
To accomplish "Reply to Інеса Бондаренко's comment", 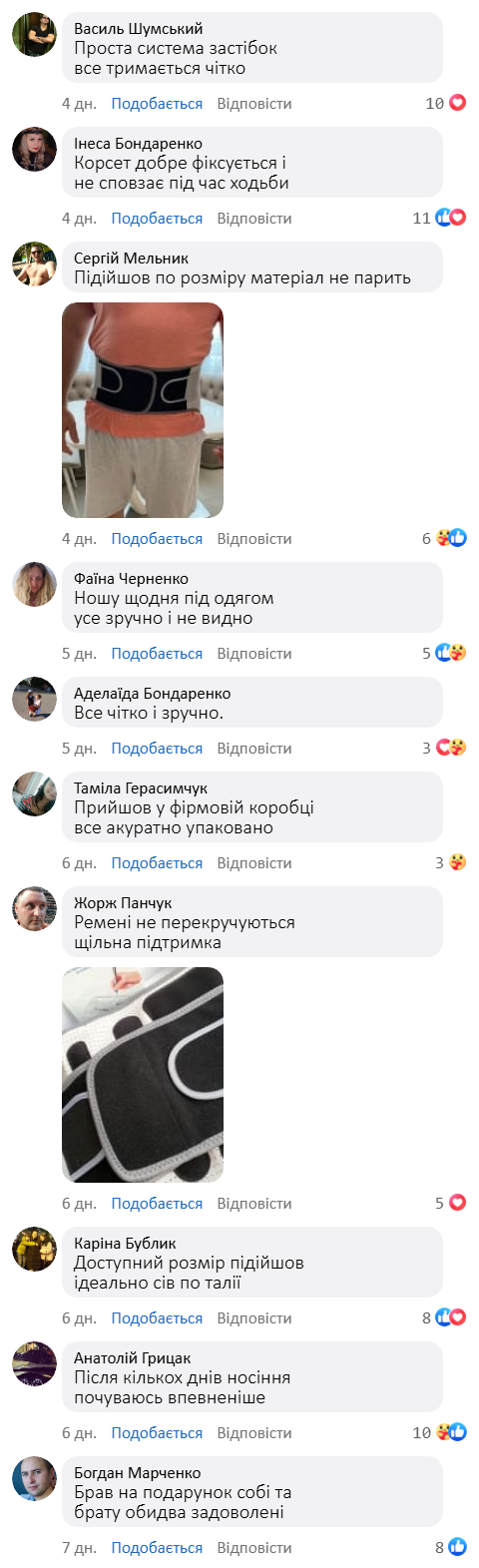I will pyautogui.click(x=254, y=219).
